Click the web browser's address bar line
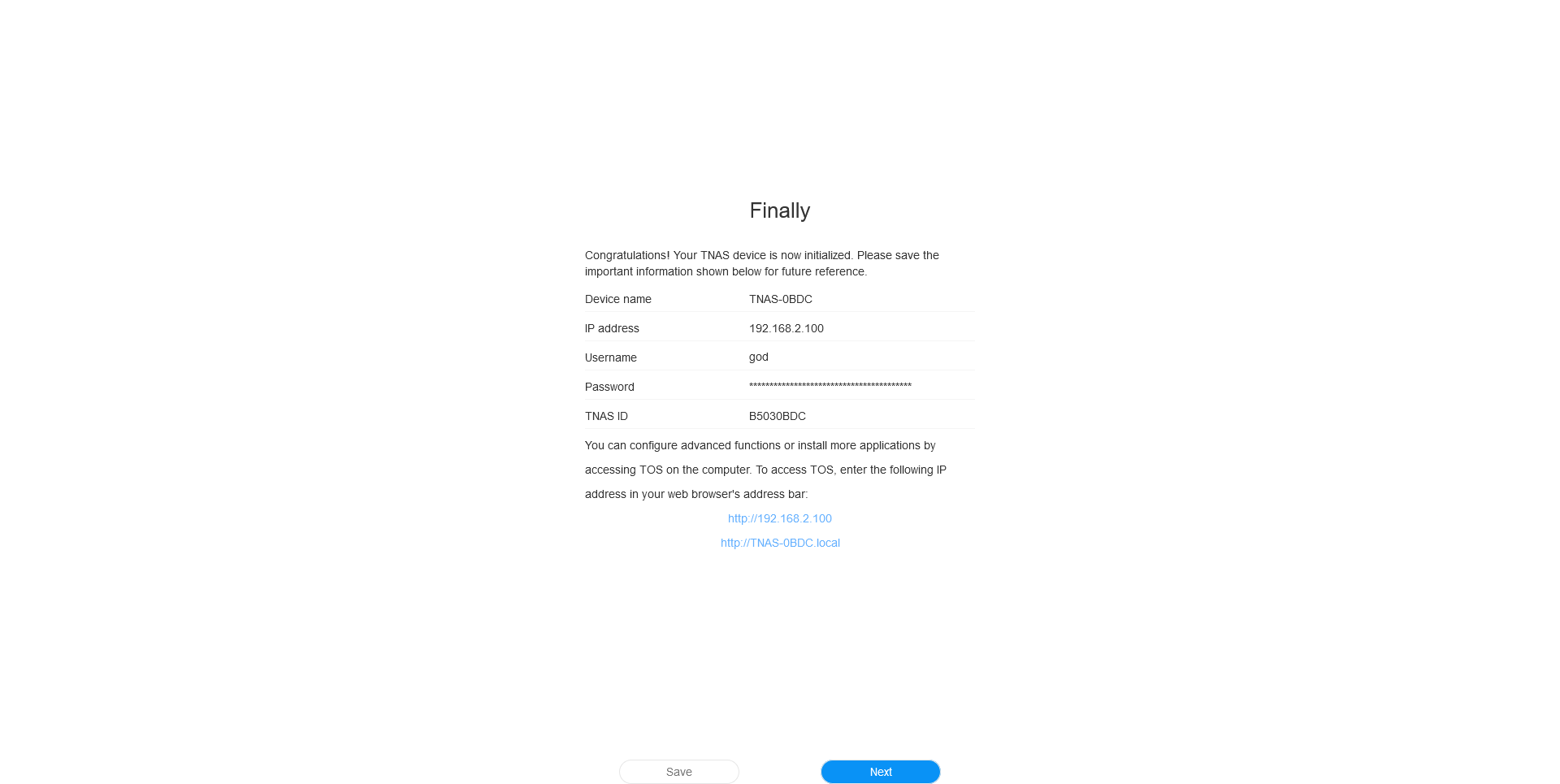 click(x=696, y=494)
